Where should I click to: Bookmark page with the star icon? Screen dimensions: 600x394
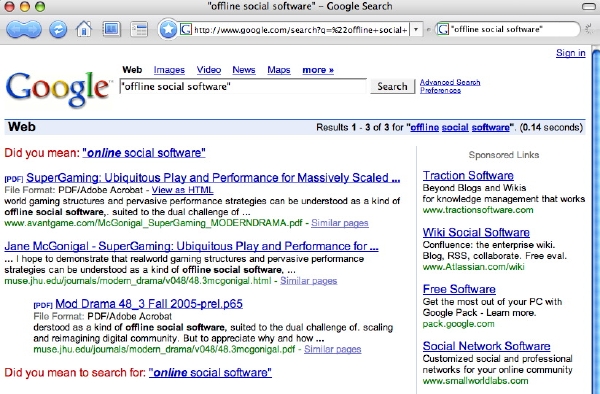tap(168, 29)
